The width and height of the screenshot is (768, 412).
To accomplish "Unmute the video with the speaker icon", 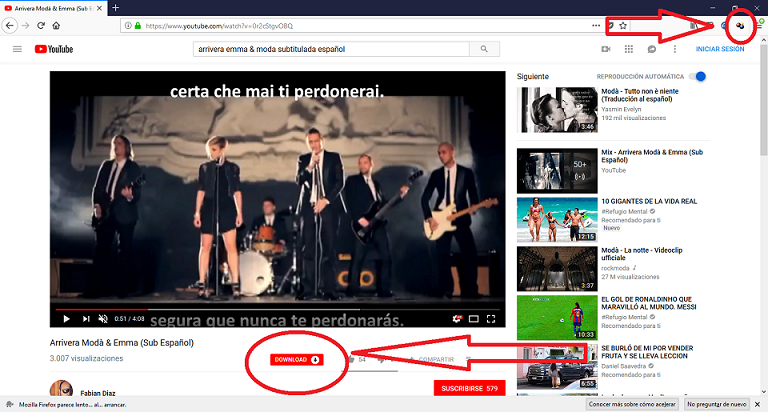I will 103,319.
